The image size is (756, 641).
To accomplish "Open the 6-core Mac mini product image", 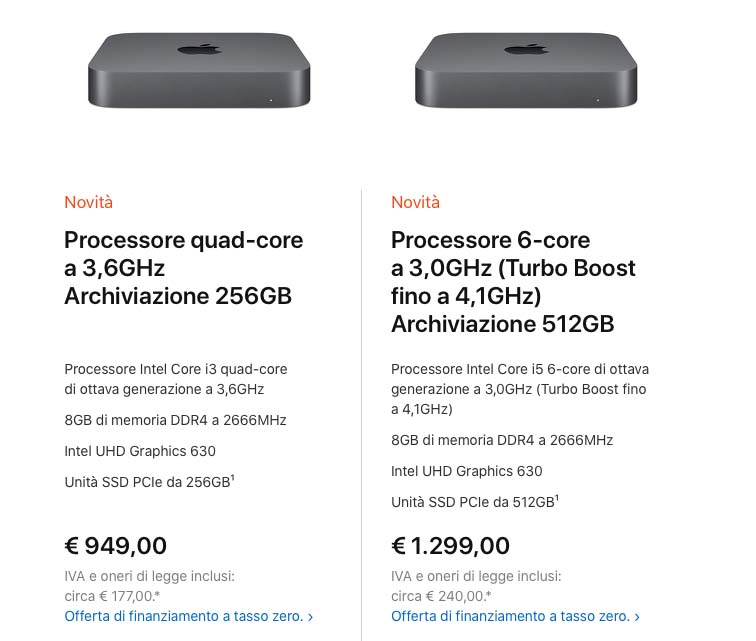I will click(526, 70).
